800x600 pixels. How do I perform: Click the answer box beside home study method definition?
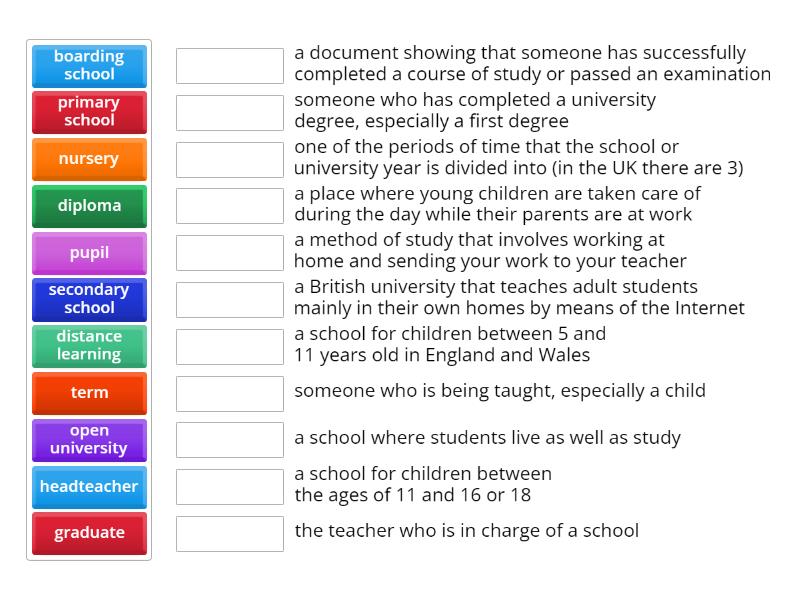[229, 253]
